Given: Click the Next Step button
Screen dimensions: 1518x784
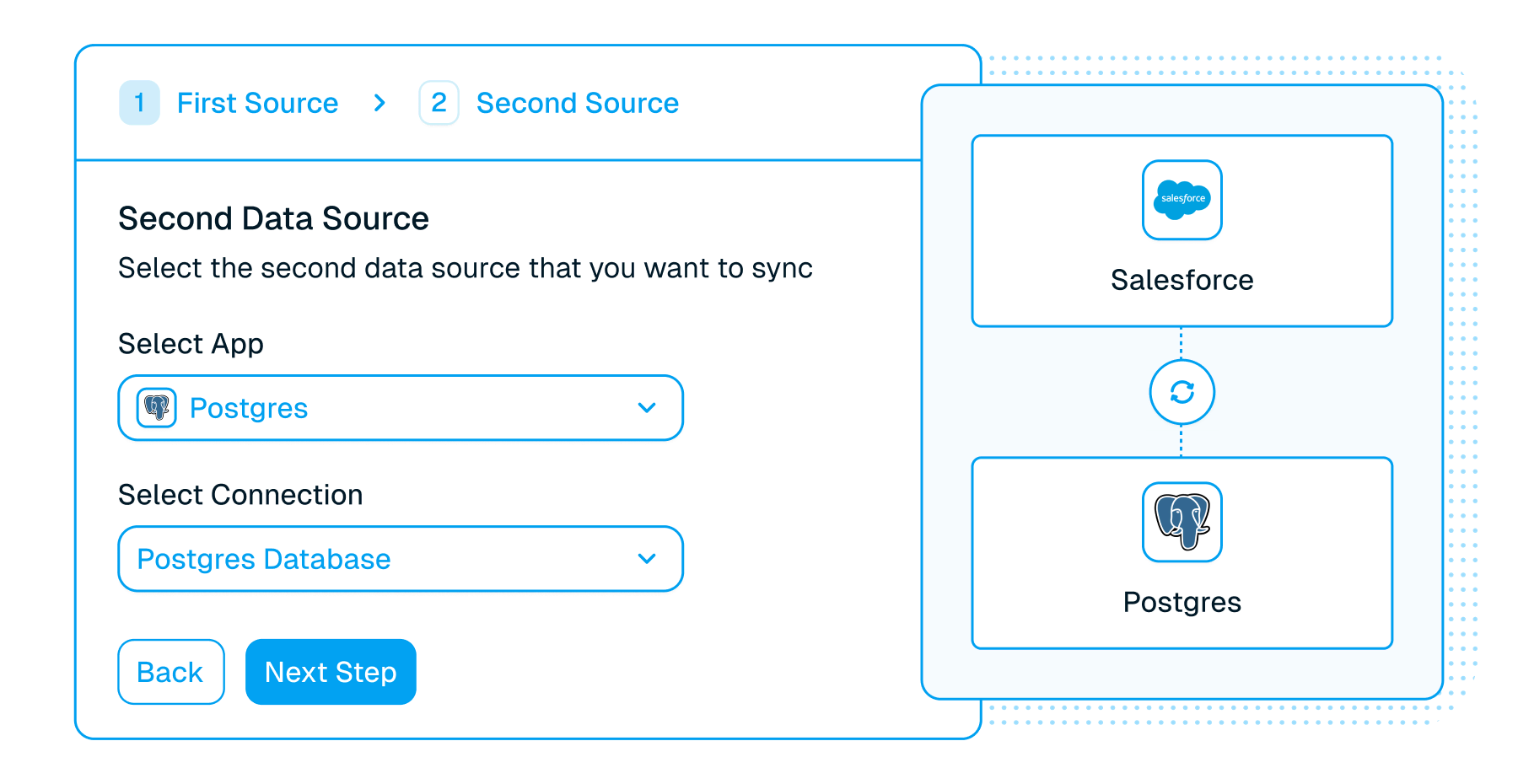Looking at the screenshot, I should pos(331,672).
